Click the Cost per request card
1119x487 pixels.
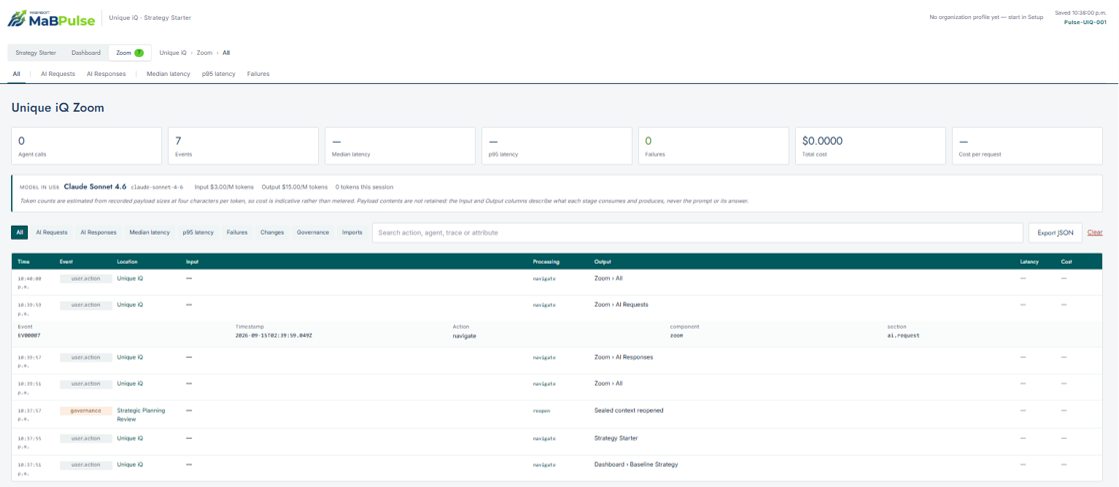point(1027,146)
